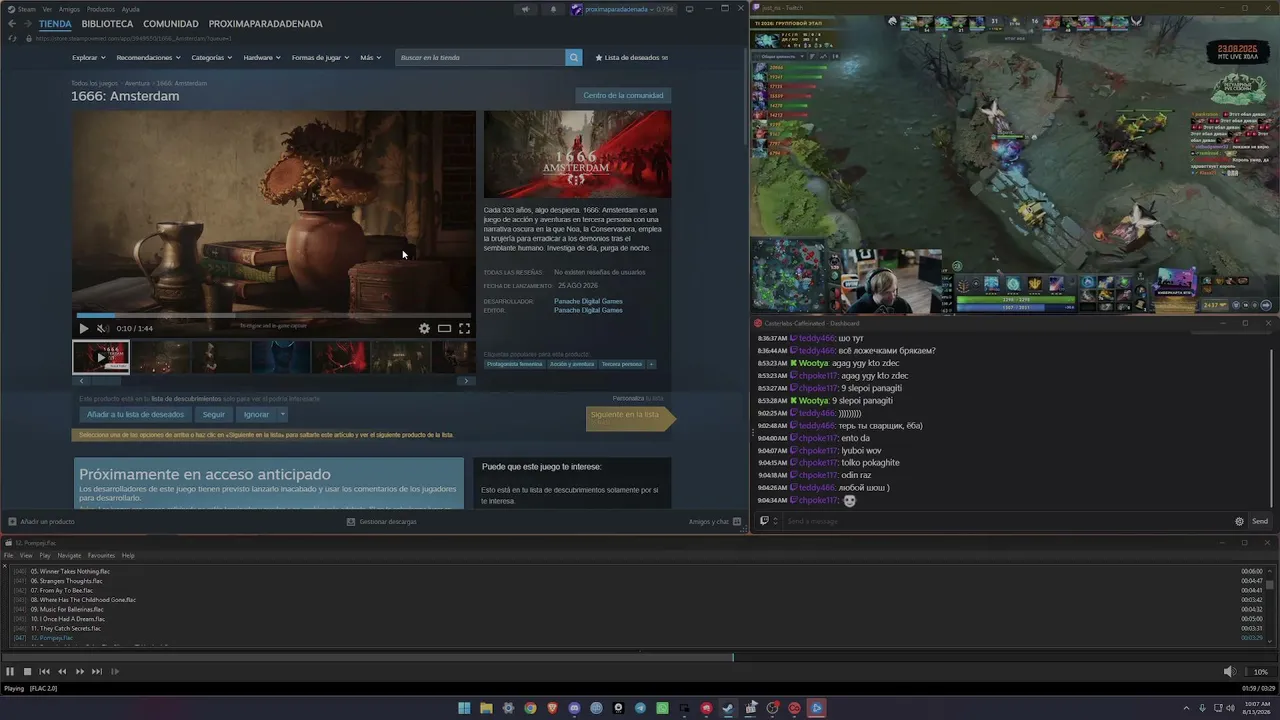Screen dimensions: 1280x720
Task: Type a message in Twitch chat box
Action: (x=1006, y=521)
